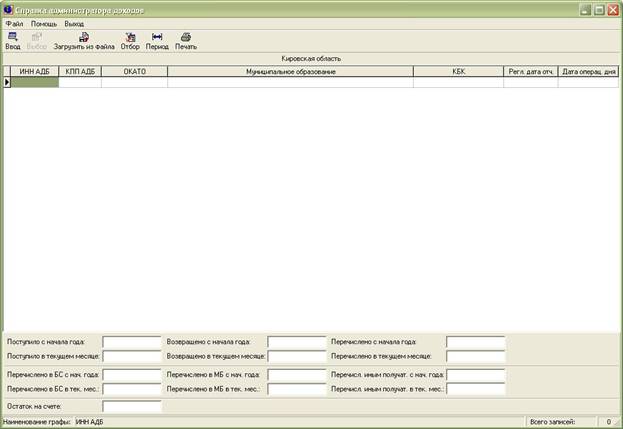Click the application icon in title bar
Viewport: 623px width, 429px height.
8,8
